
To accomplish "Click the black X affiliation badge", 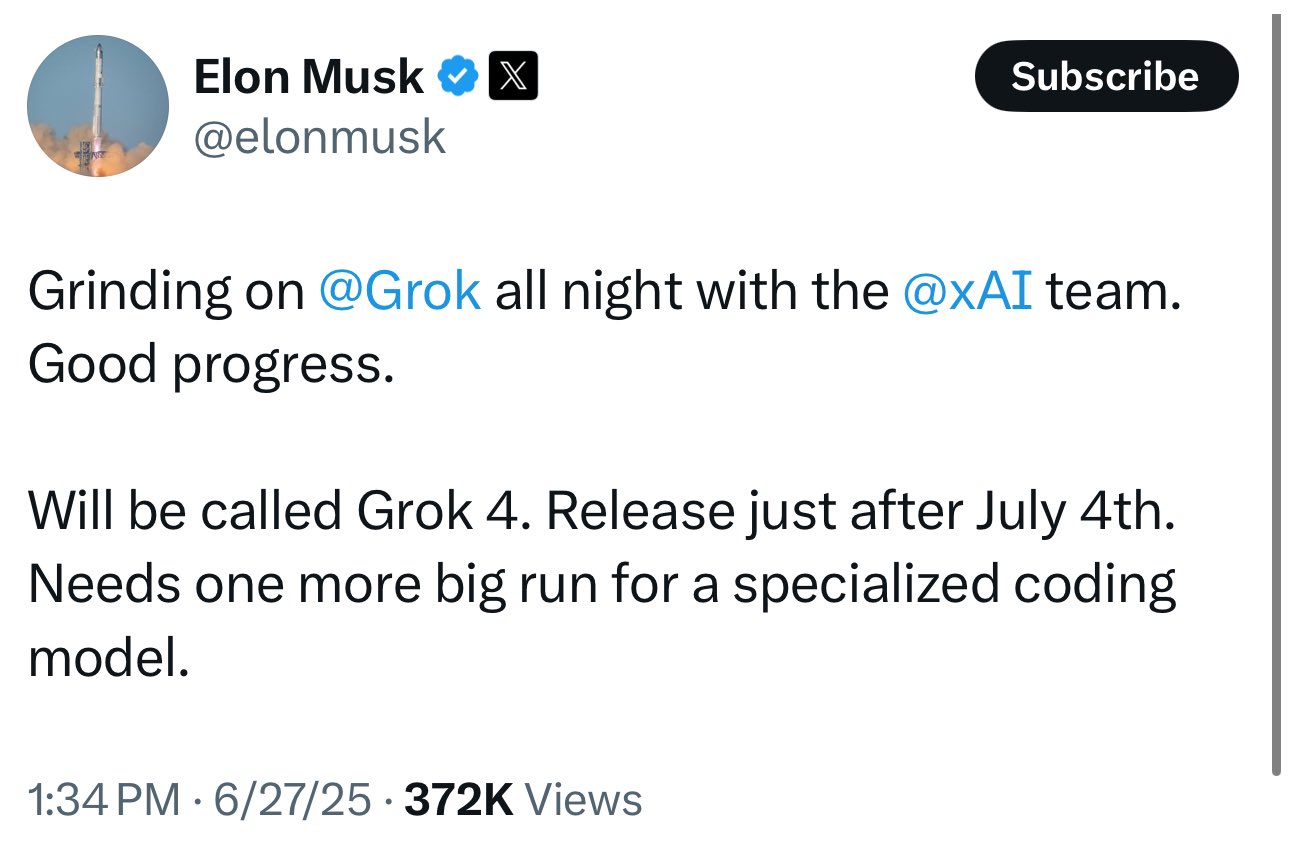I will point(513,77).
